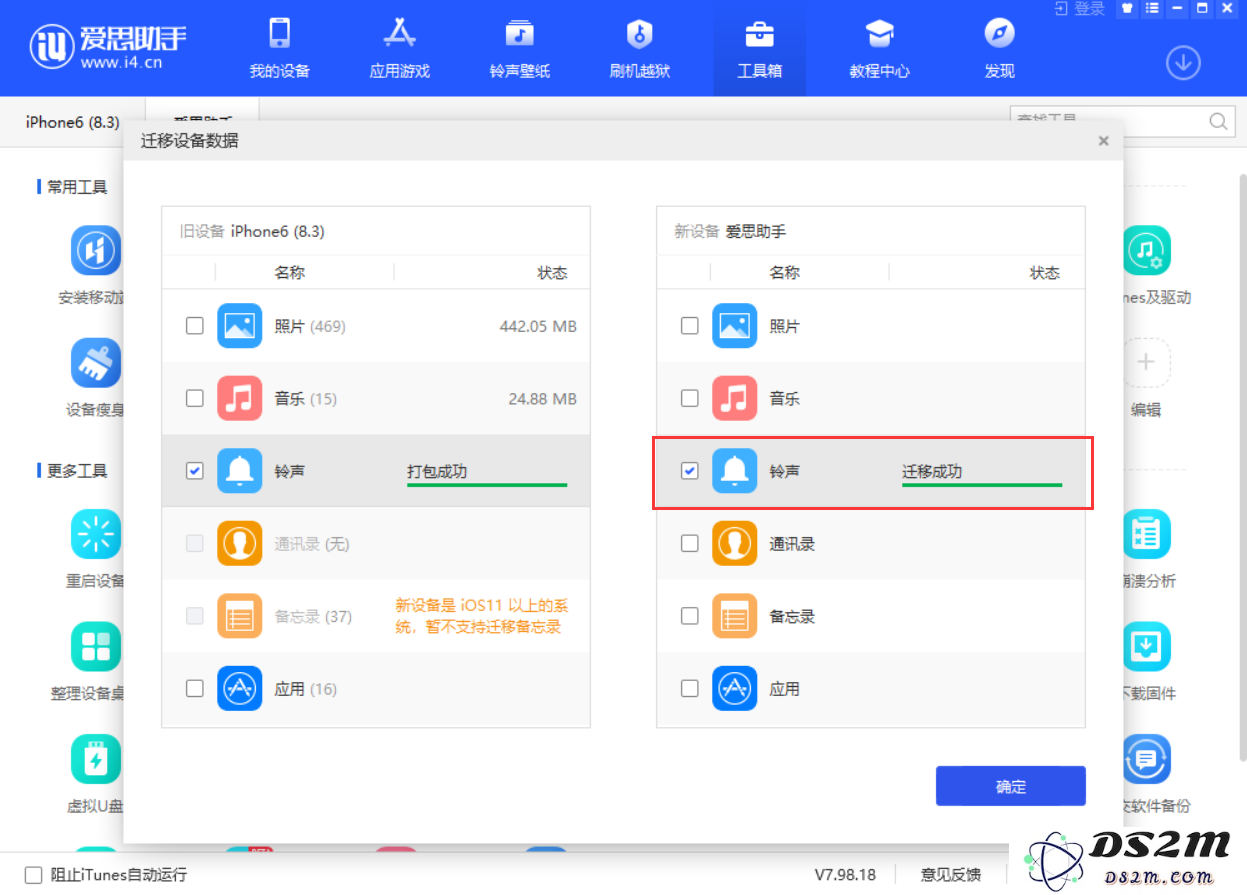Click 24.88 MB music size value

click(x=542, y=398)
